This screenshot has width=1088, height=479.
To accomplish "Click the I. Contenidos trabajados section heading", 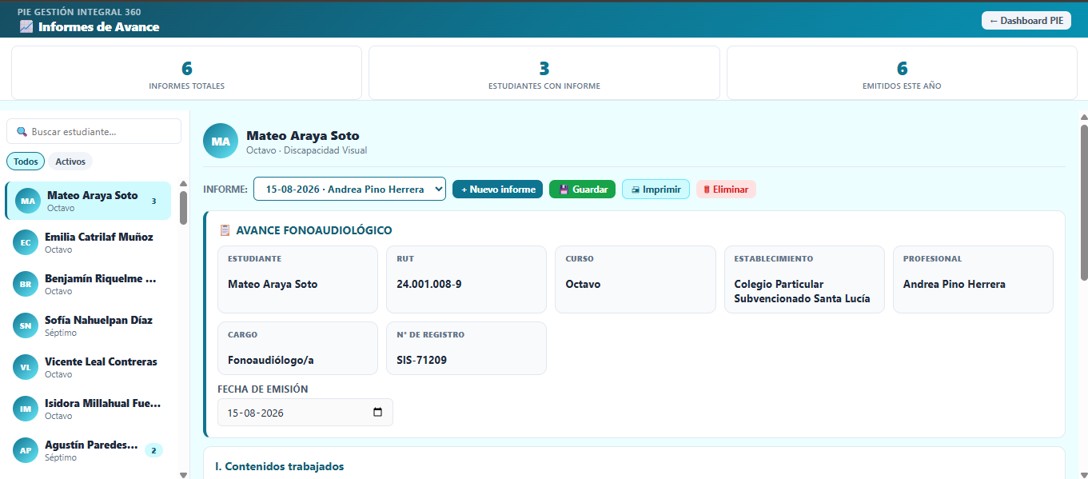I will pyautogui.click(x=280, y=467).
